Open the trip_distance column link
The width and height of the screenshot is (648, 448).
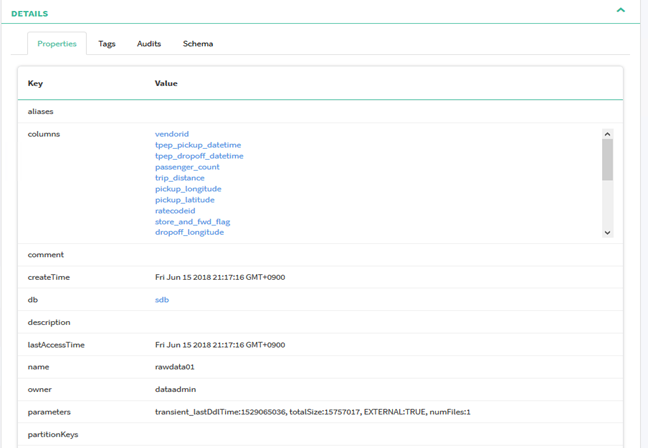[x=180, y=178]
